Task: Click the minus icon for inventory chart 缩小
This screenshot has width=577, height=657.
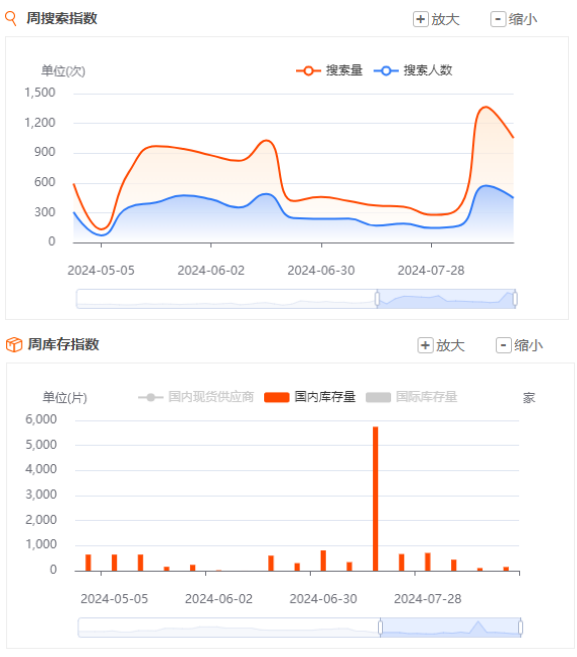Action: 503,345
